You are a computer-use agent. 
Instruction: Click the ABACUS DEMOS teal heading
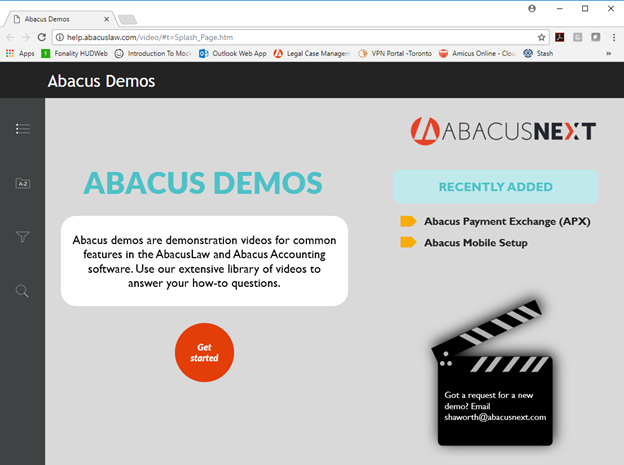[203, 183]
